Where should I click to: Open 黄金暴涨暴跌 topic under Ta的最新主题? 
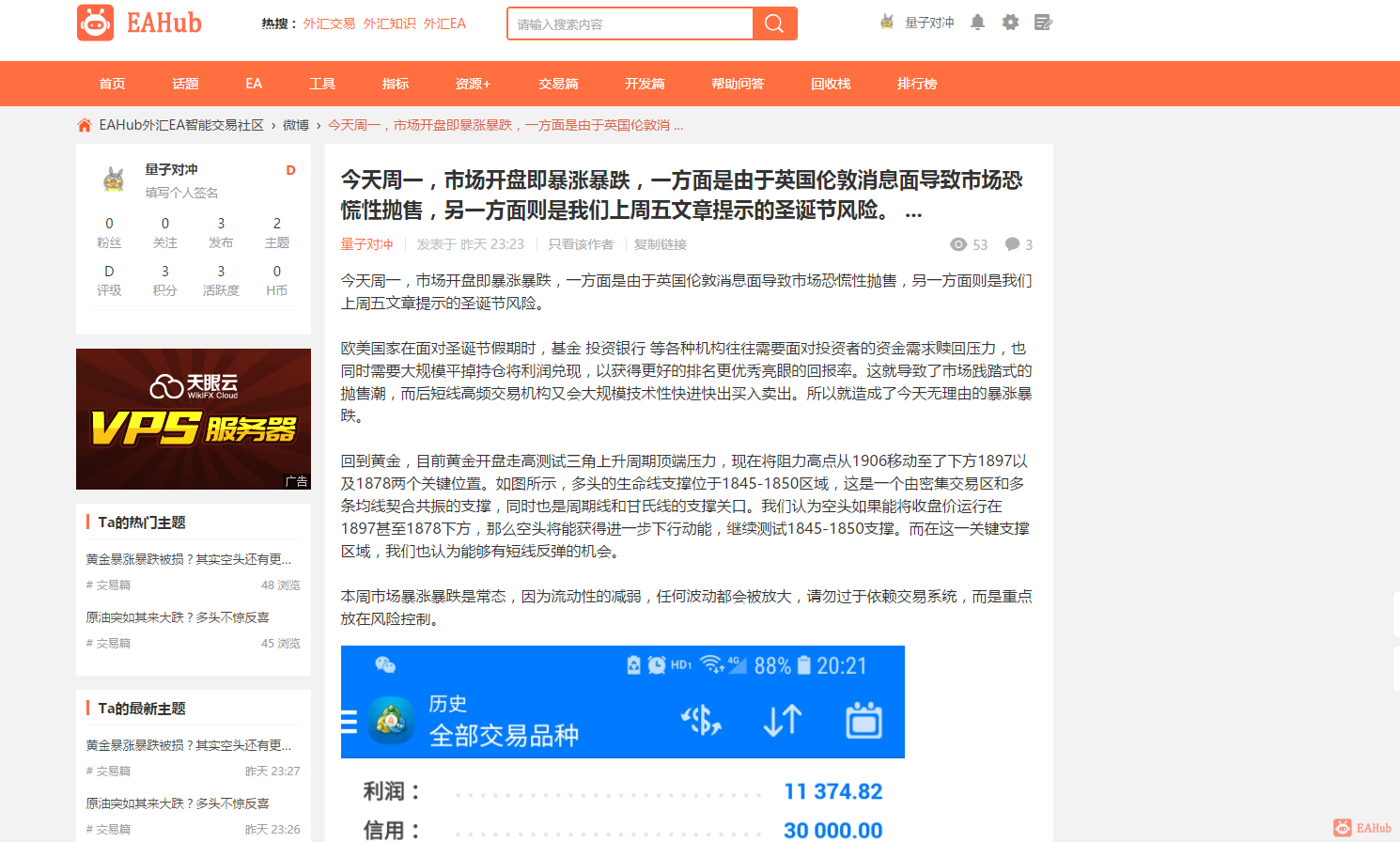point(189,745)
